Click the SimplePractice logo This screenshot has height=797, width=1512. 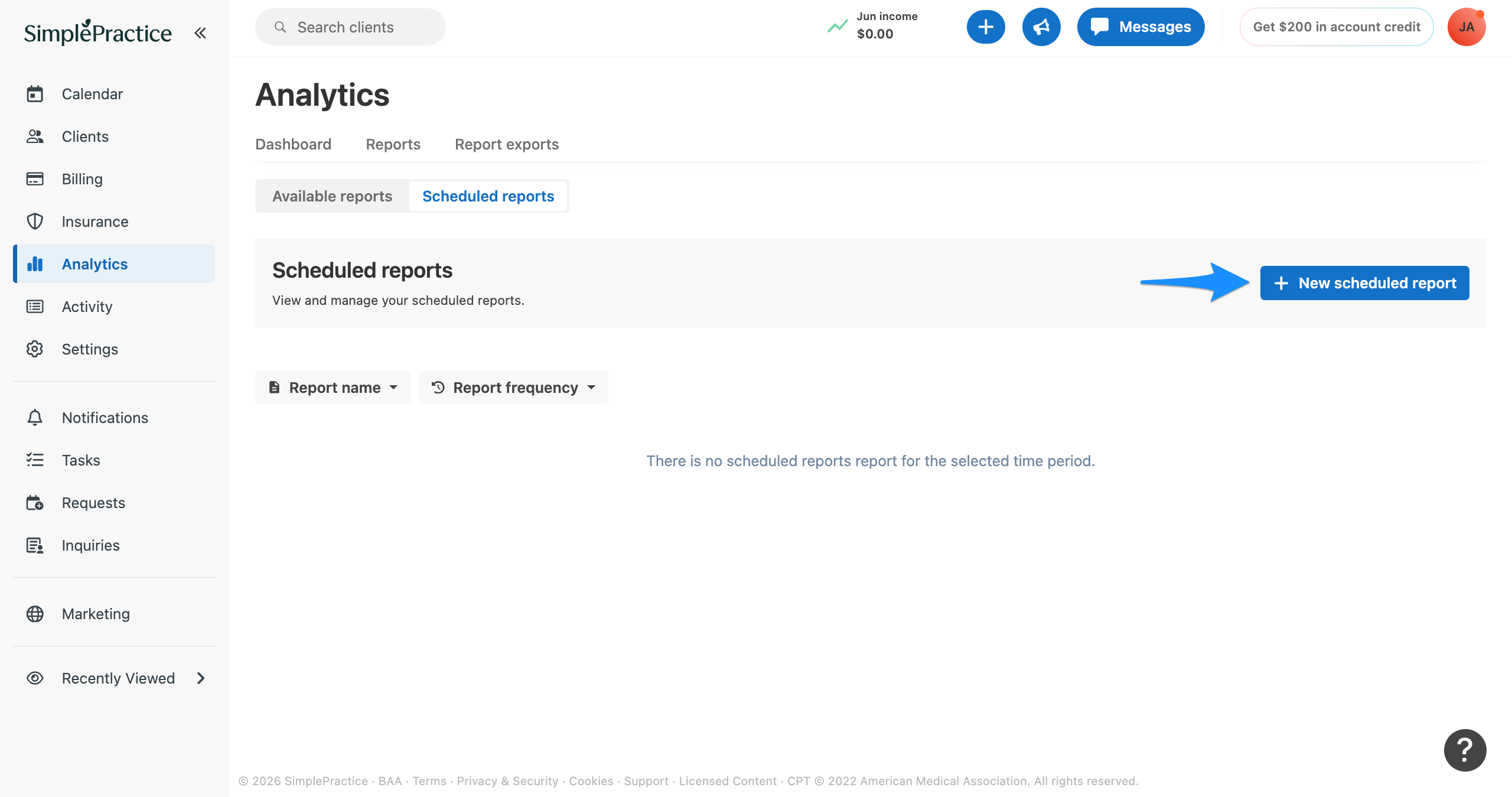click(x=97, y=32)
